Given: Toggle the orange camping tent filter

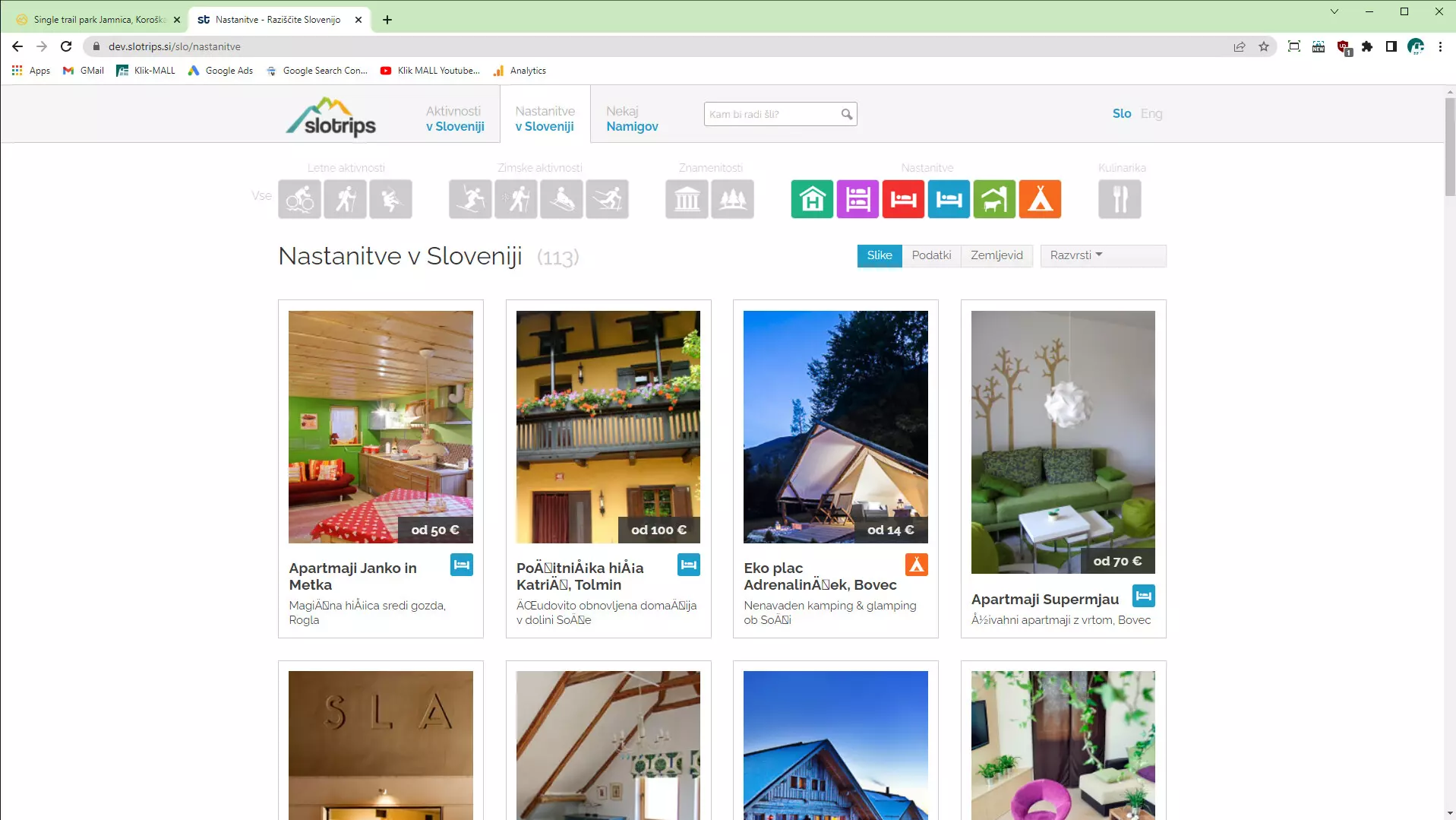Looking at the screenshot, I should (1039, 199).
